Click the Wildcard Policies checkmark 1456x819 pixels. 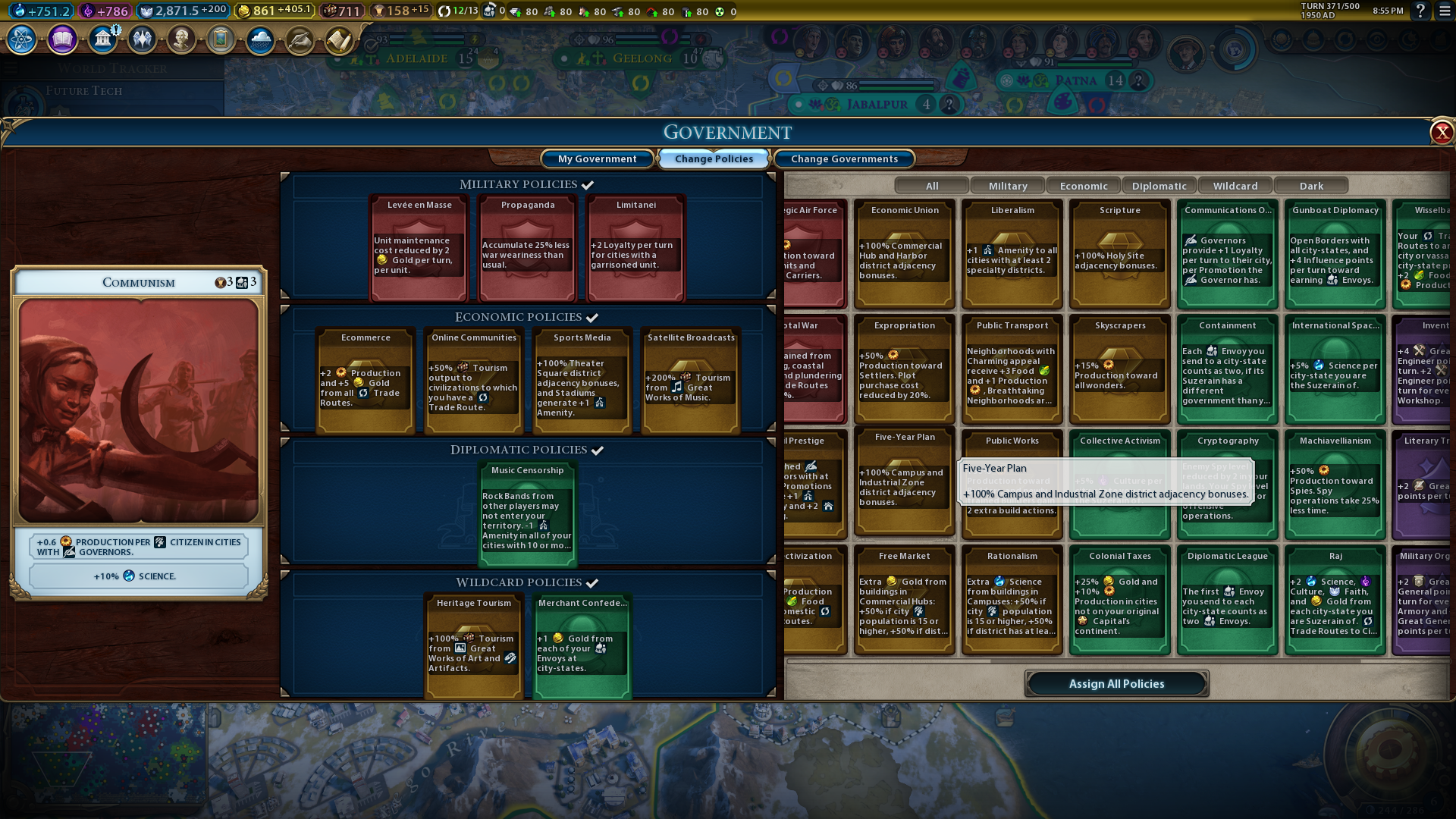click(592, 583)
